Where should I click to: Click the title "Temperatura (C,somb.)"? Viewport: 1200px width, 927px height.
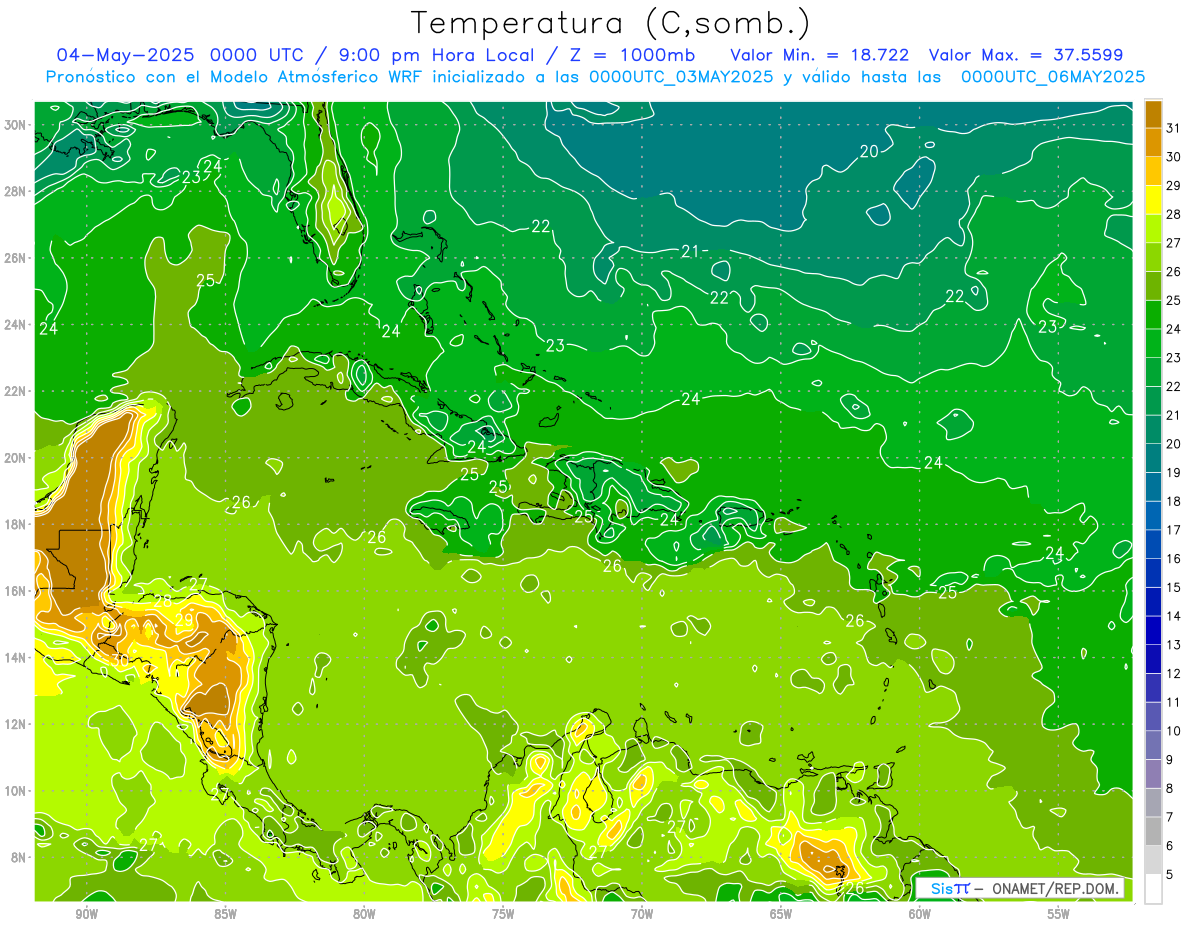610,24
